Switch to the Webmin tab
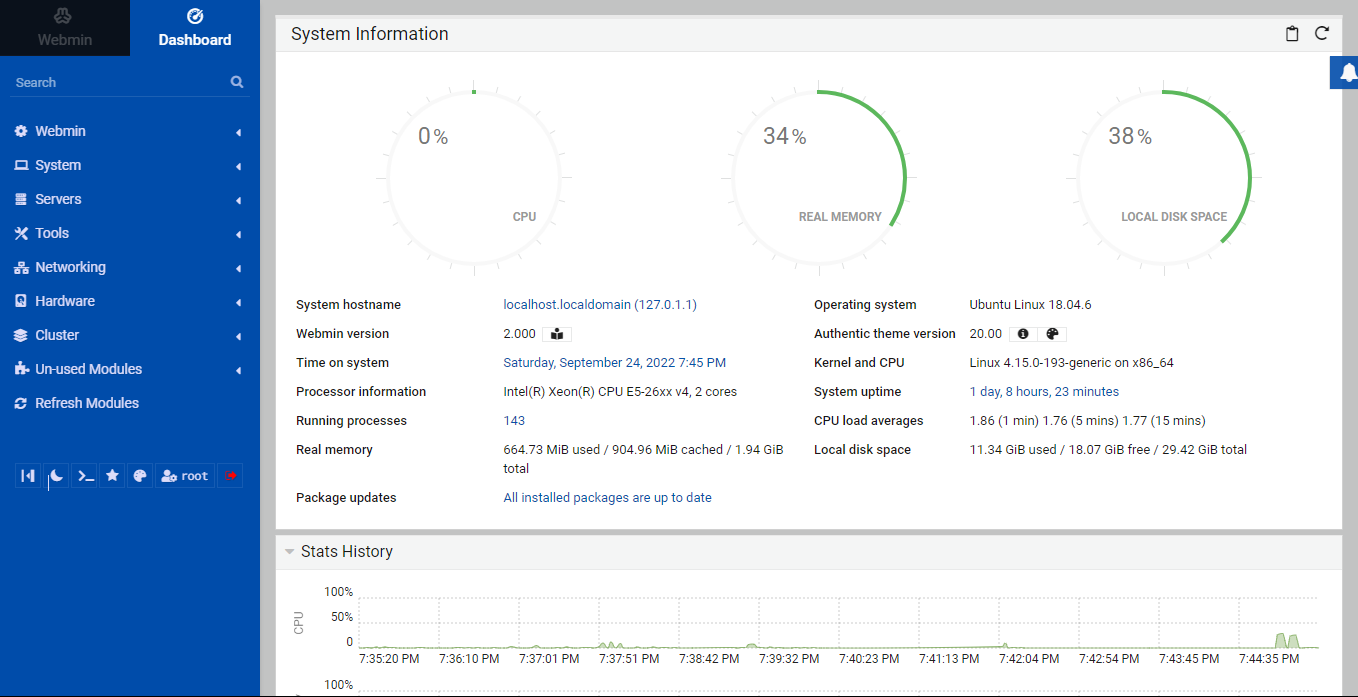The image size is (1358, 697). tap(65, 28)
